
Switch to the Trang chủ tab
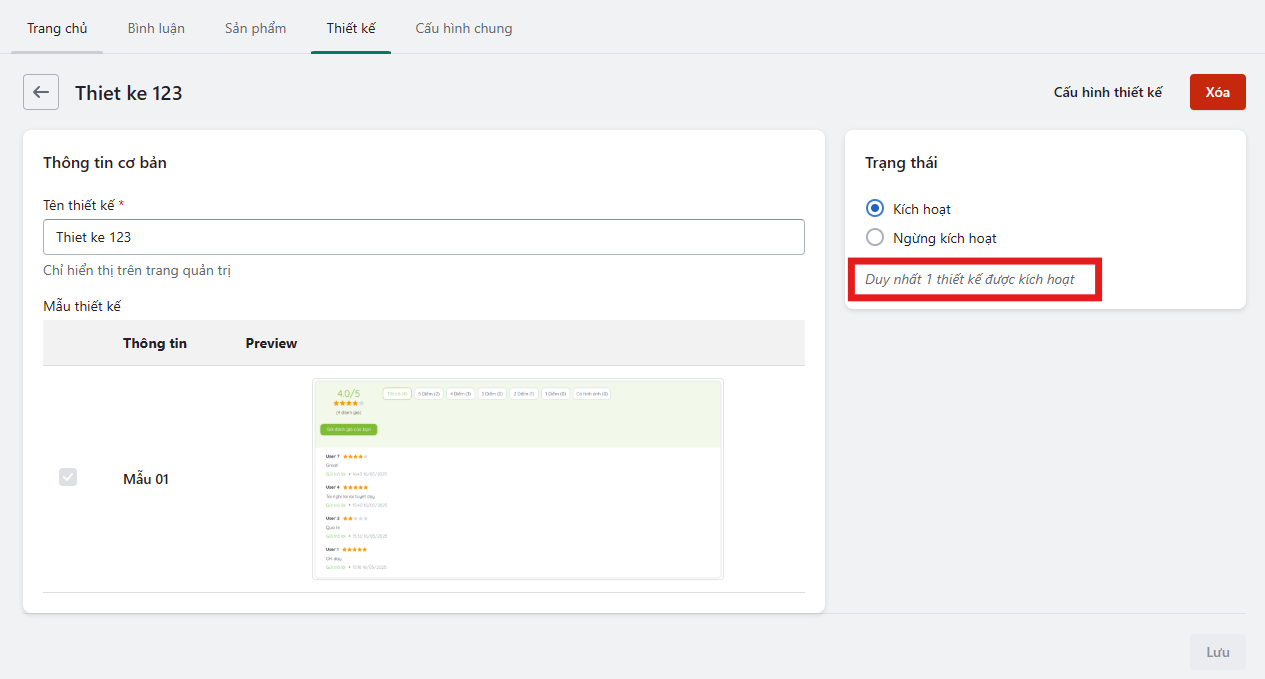57,28
